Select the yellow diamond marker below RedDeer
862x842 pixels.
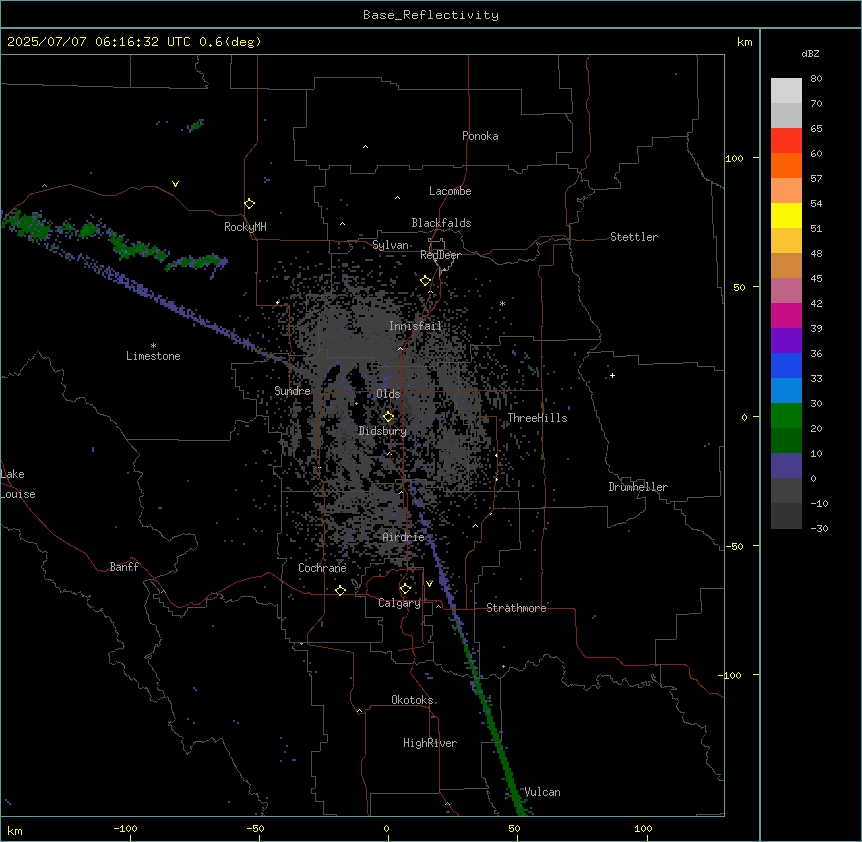pyautogui.click(x=426, y=281)
